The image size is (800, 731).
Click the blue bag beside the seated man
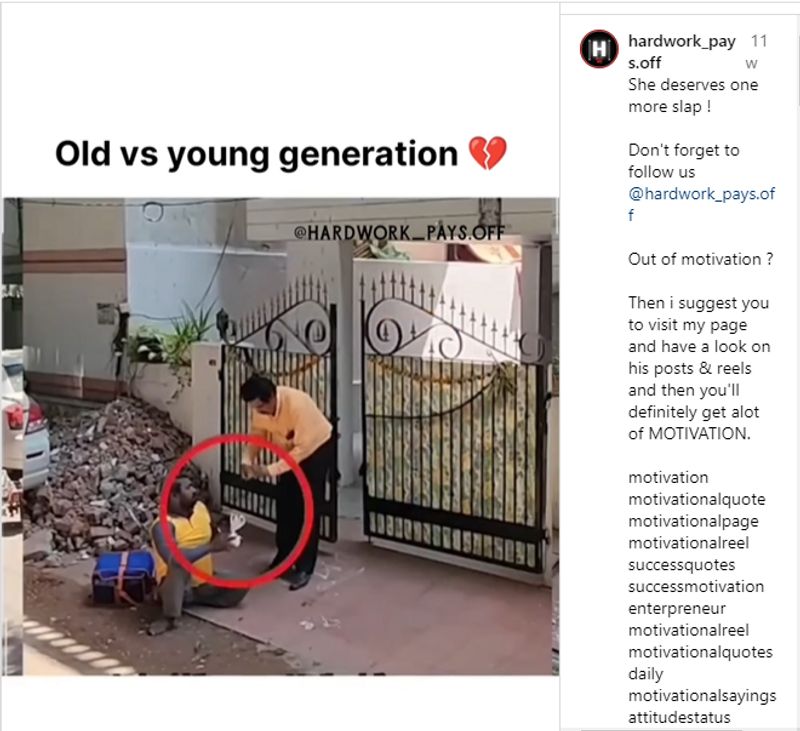(x=124, y=575)
